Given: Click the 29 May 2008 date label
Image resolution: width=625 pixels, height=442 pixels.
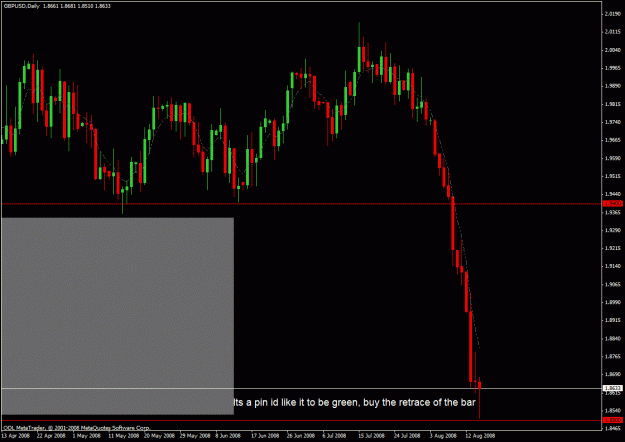Looking at the screenshot, I should (x=195, y=436).
